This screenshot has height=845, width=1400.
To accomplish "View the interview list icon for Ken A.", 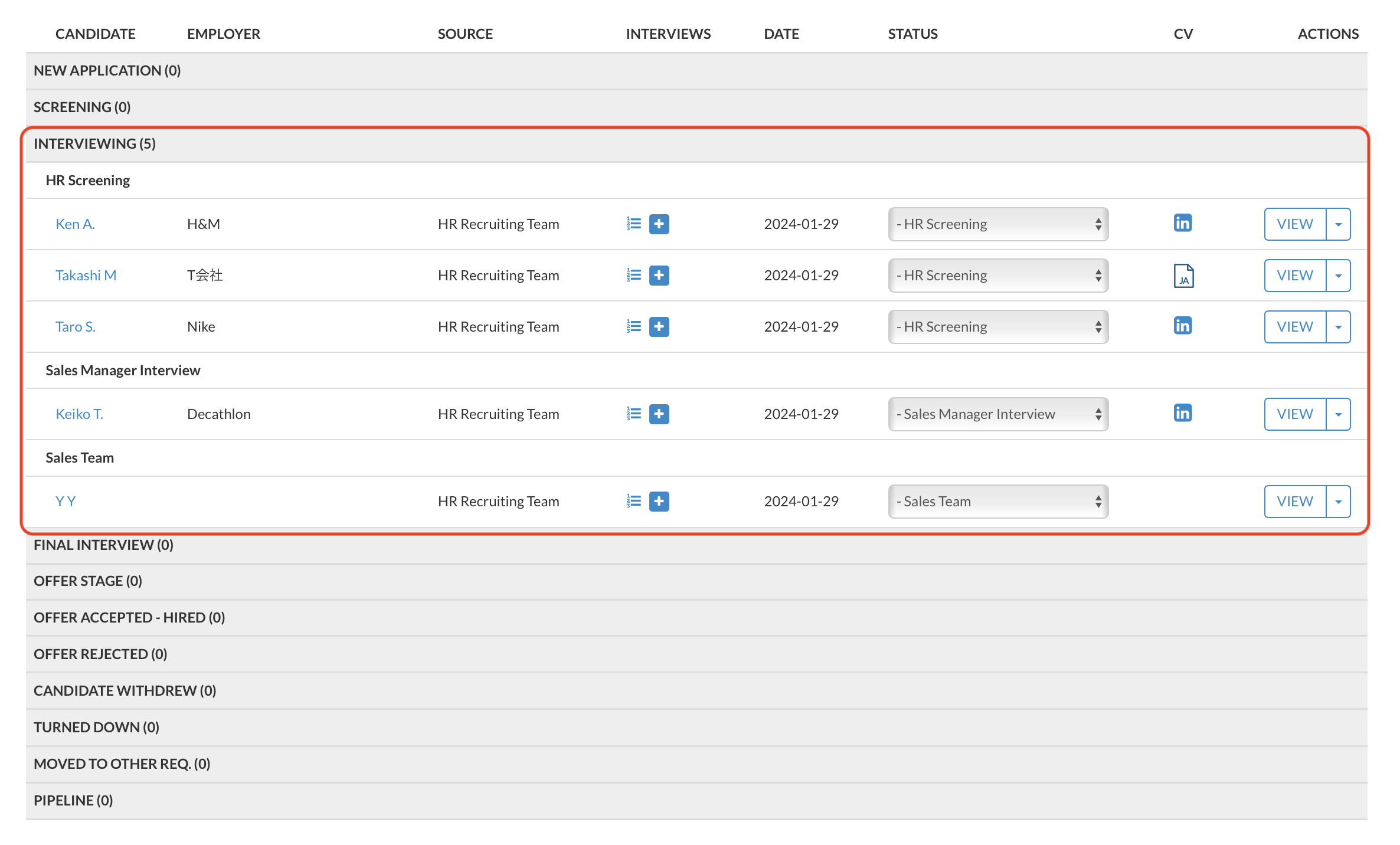I will point(634,224).
